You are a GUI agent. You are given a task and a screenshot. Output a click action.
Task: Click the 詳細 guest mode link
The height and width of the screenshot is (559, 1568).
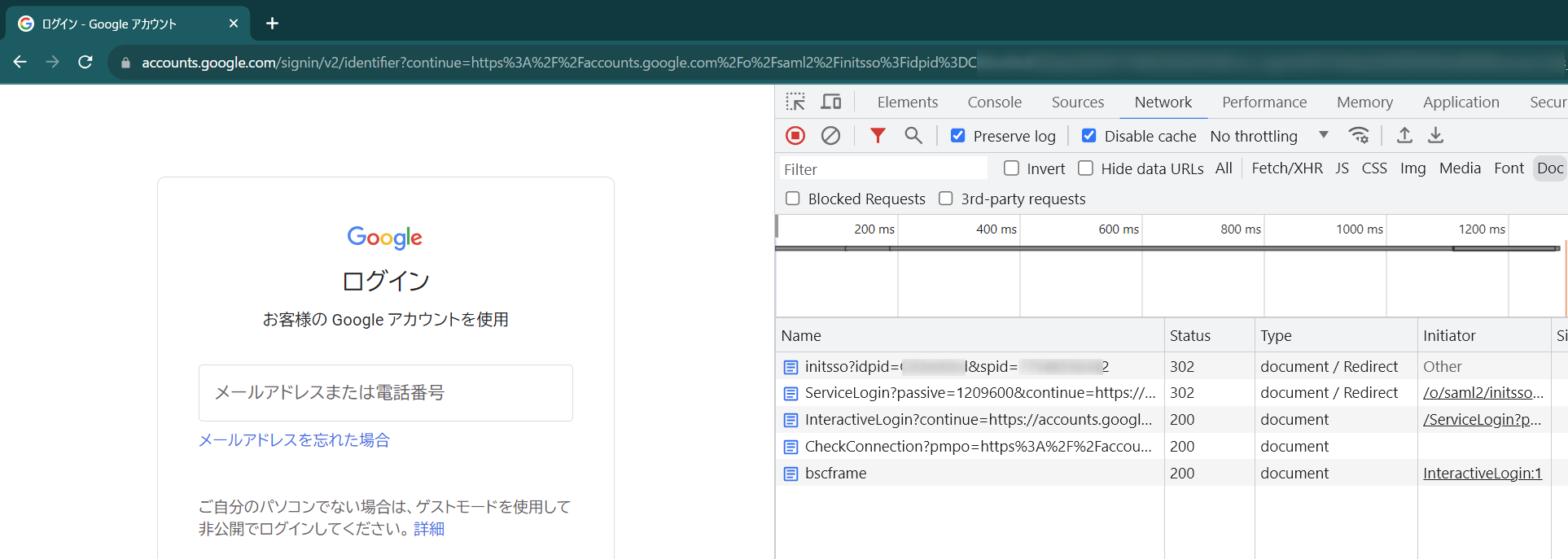click(x=429, y=529)
